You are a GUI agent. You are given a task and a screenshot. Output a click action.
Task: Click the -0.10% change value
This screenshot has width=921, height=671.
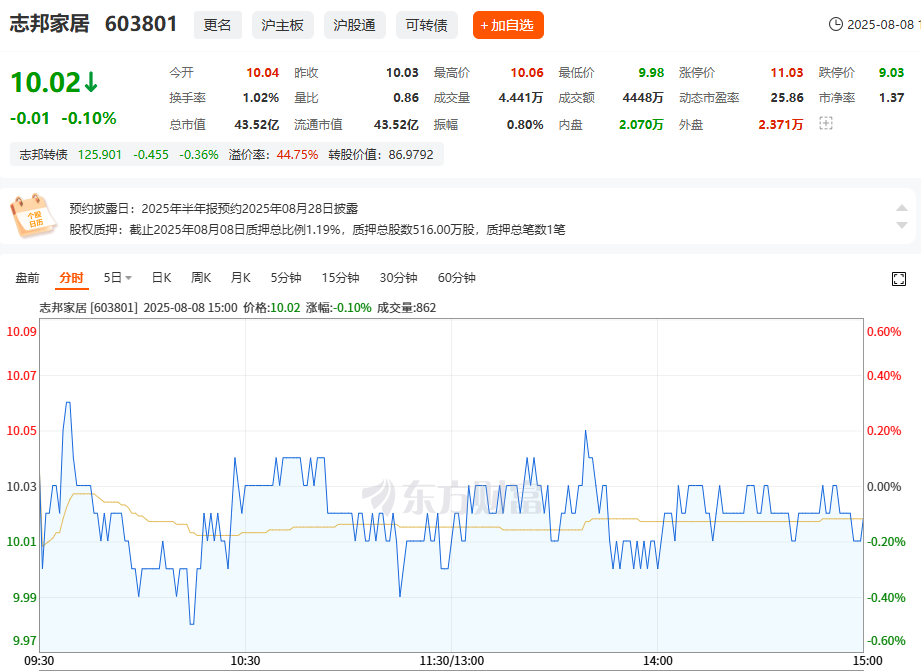click(89, 118)
